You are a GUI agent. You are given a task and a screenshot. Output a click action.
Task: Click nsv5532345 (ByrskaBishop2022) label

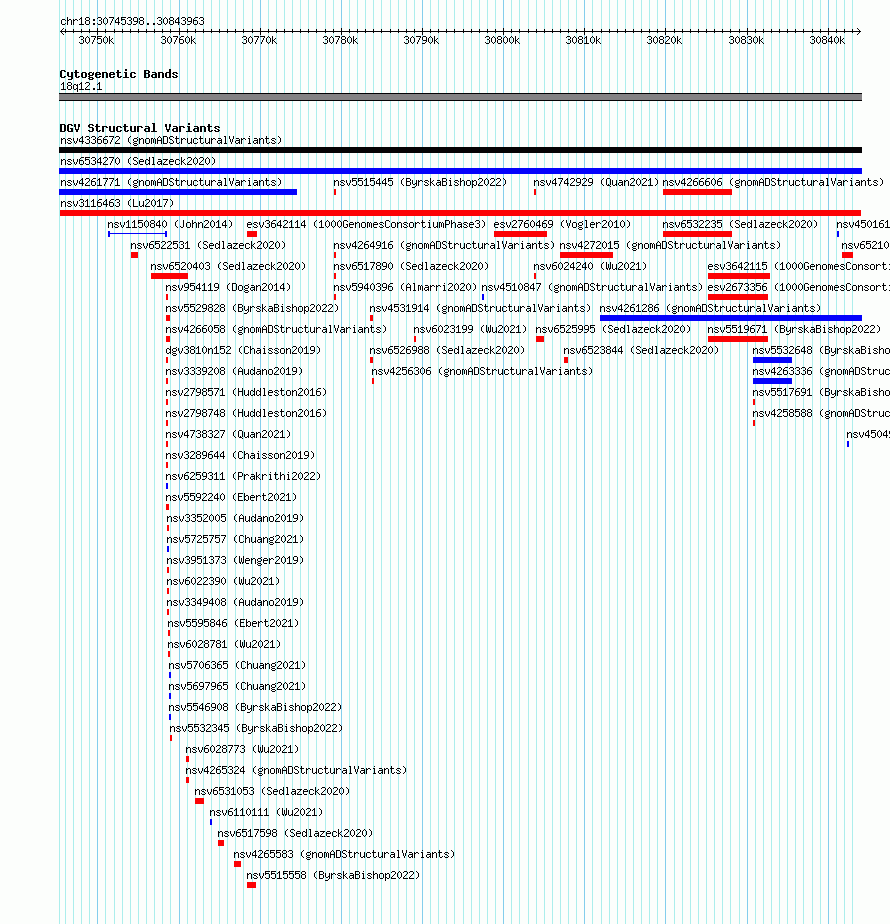click(x=256, y=729)
